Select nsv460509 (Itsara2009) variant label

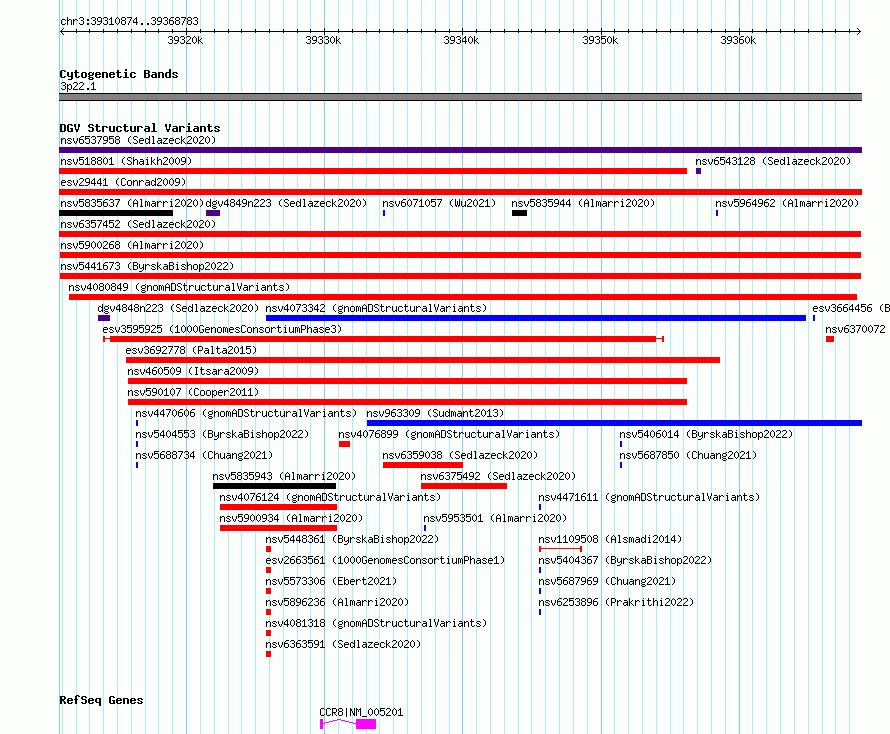193,371
